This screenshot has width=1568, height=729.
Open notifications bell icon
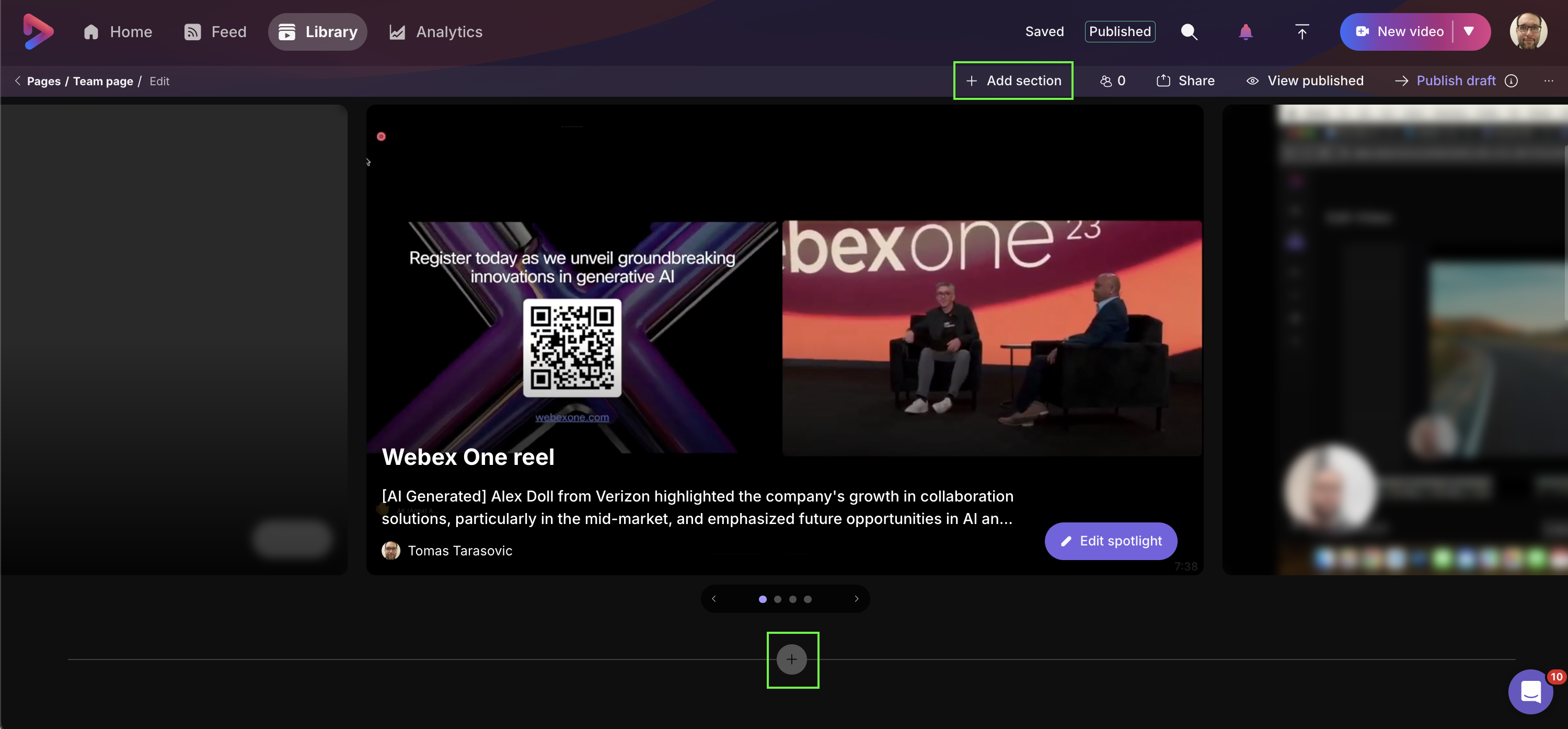tap(1246, 32)
